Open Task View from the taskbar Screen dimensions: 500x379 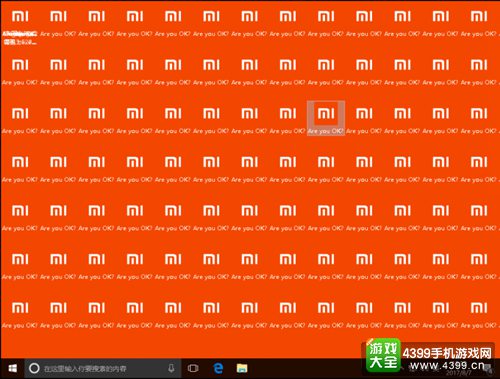point(193,368)
